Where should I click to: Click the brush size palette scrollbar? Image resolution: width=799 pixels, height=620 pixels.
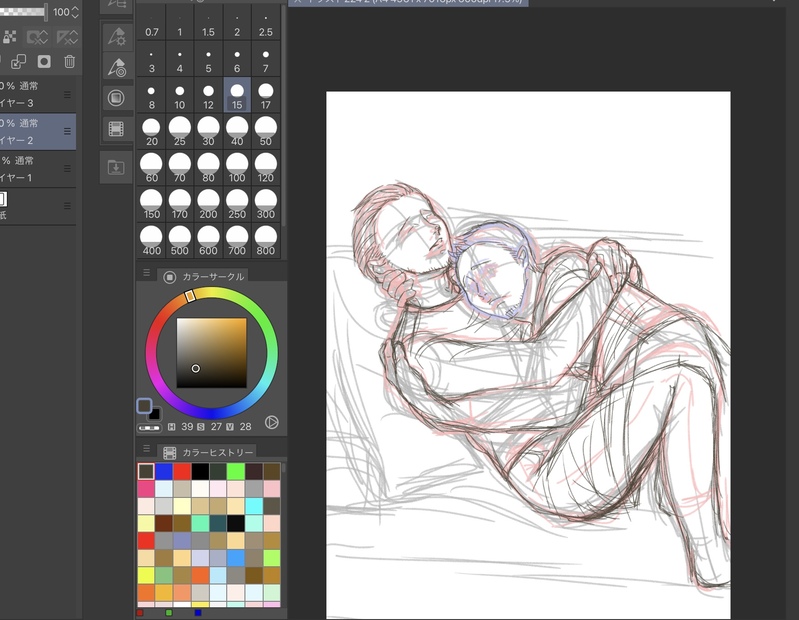point(284,117)
